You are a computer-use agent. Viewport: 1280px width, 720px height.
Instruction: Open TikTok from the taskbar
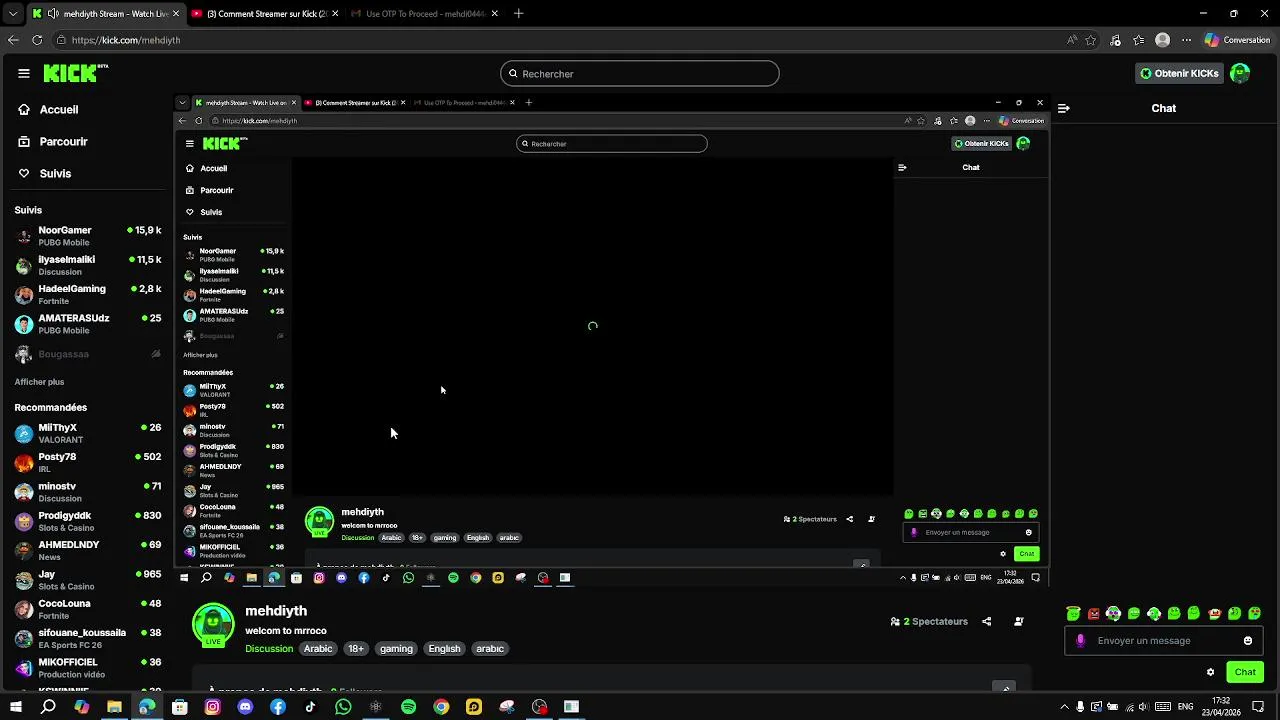pyautogui.click(x=310, y=707)
